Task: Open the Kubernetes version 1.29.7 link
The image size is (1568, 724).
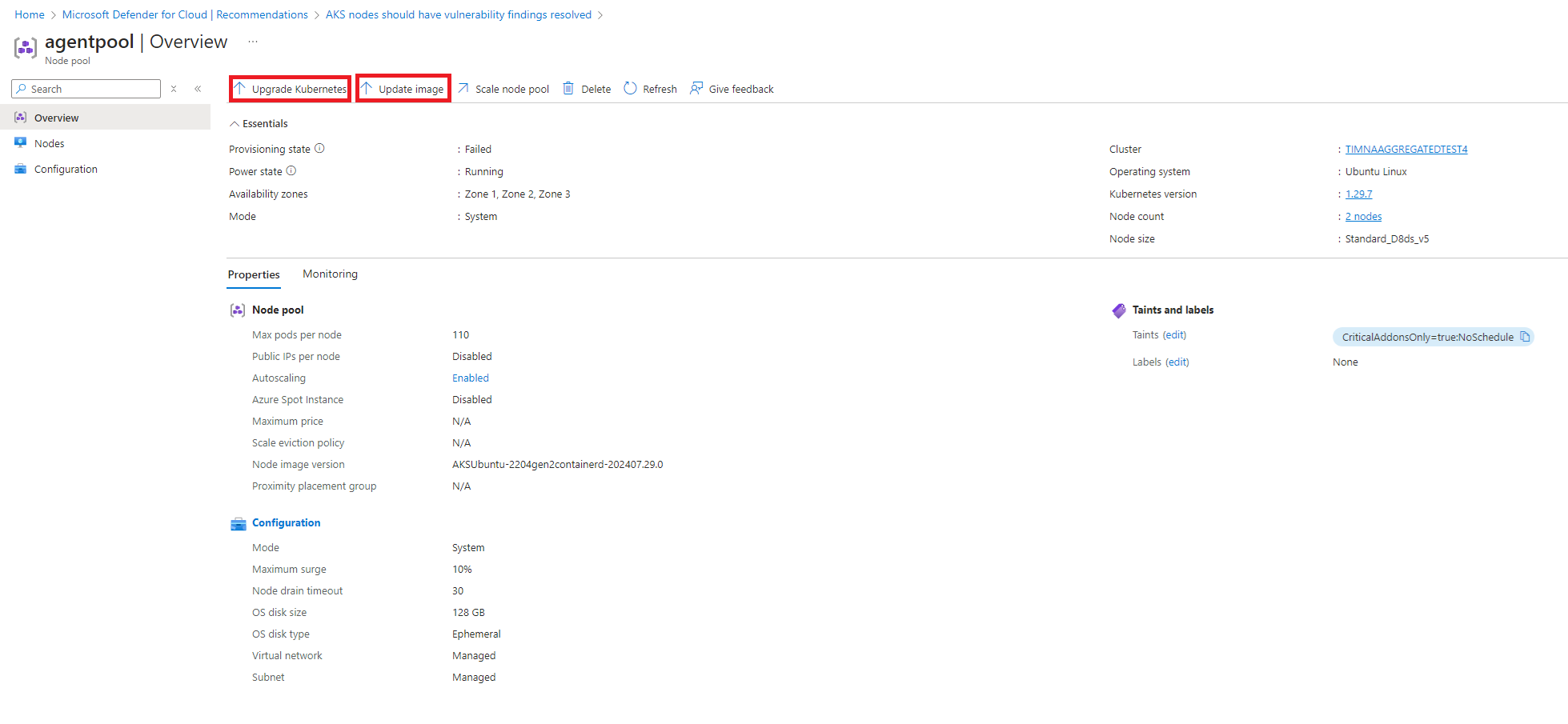Action: pos(1358,194)
